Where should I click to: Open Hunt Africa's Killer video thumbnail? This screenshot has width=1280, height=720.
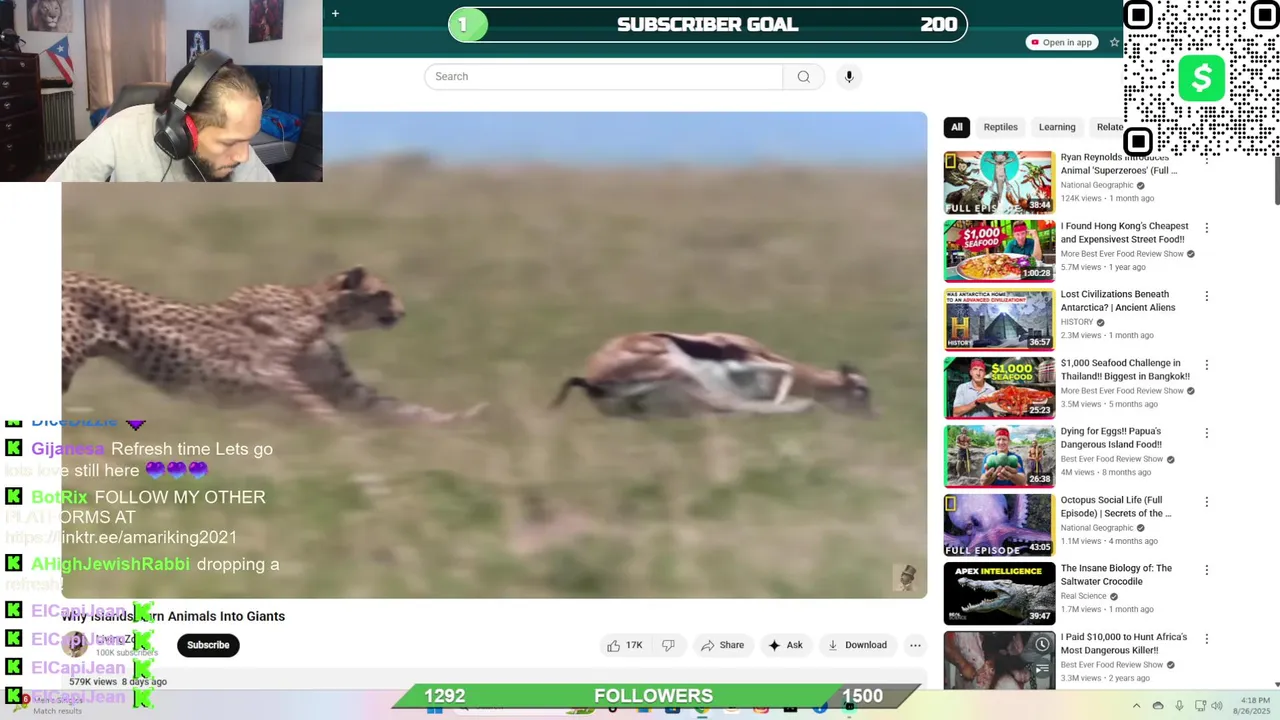coord(999,660)
